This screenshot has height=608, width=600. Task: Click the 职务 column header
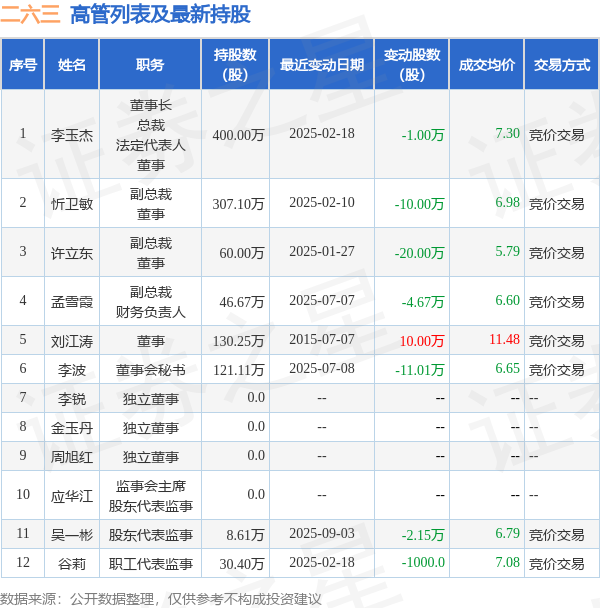[150, 64]
